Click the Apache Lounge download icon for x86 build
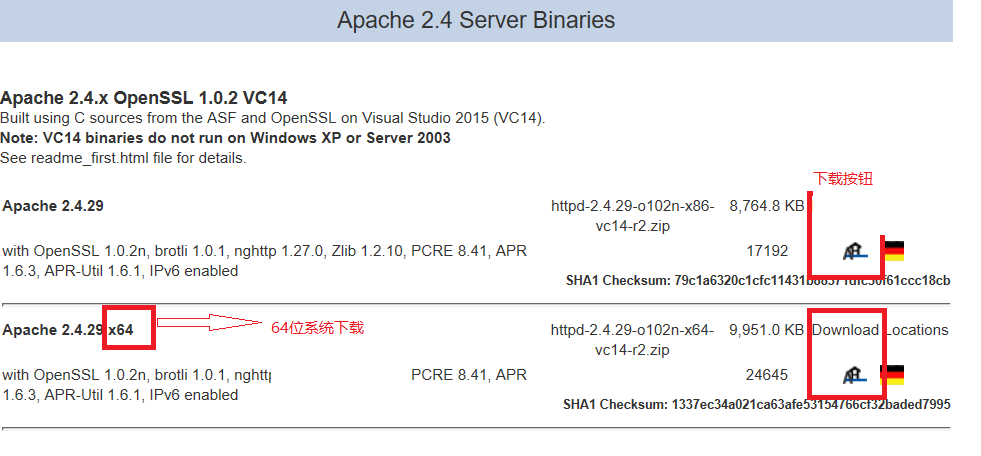 coord(855,251)
